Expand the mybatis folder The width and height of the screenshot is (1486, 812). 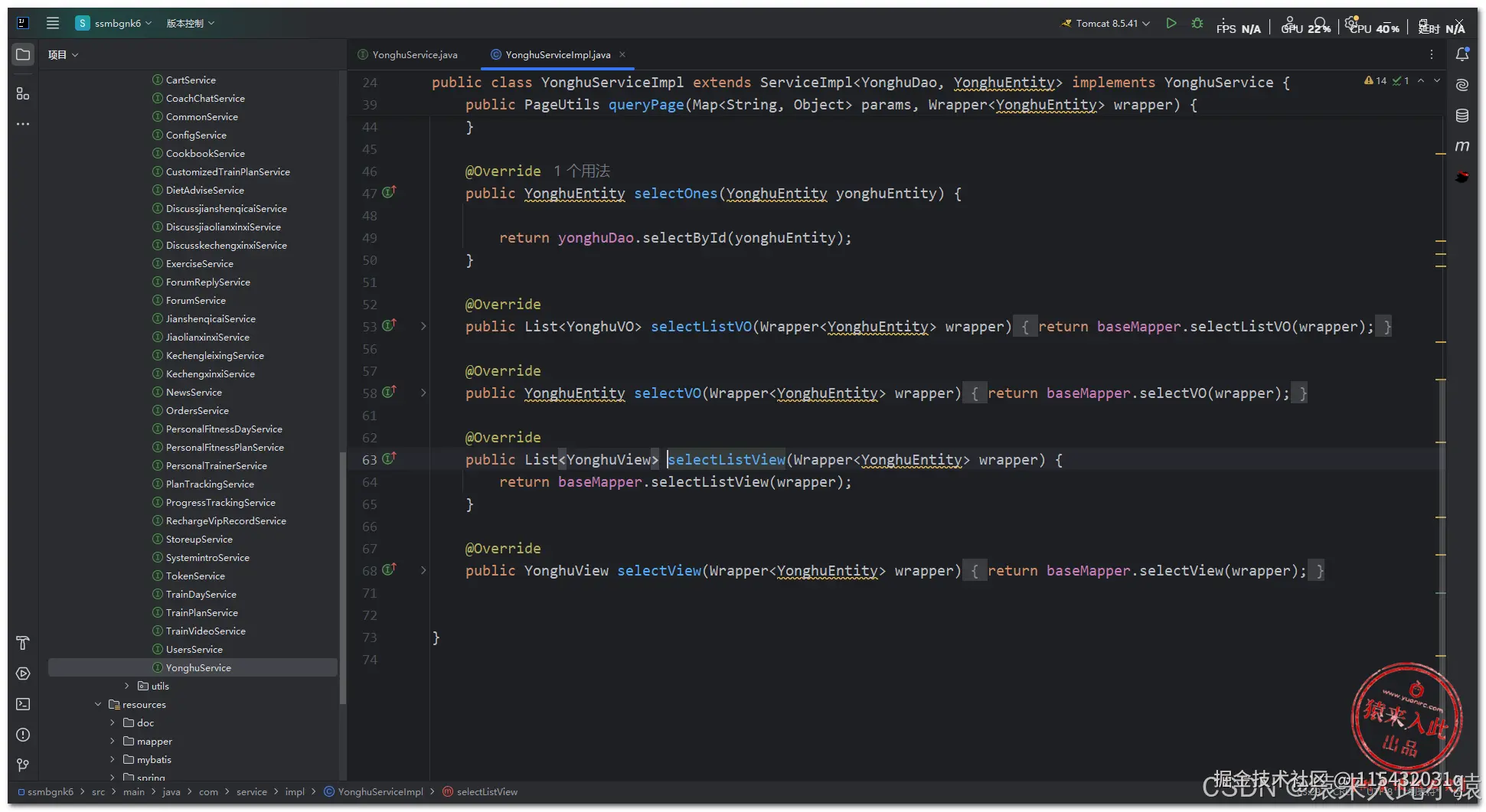tap(113, 759)
